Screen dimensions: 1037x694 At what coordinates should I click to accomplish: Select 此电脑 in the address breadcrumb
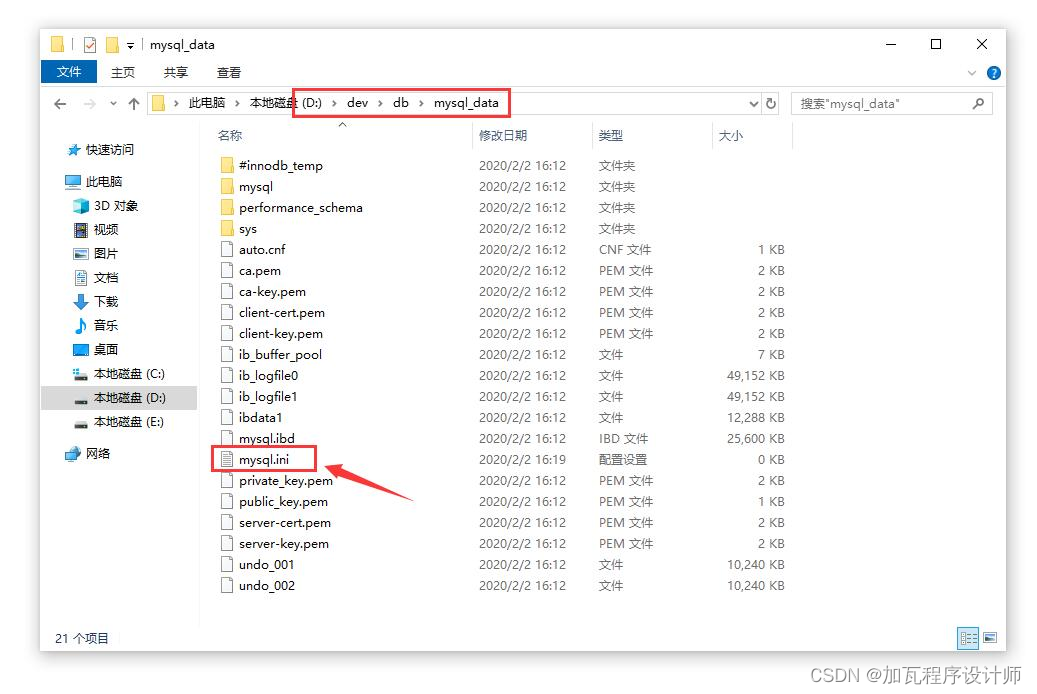[x=206, y=103]
